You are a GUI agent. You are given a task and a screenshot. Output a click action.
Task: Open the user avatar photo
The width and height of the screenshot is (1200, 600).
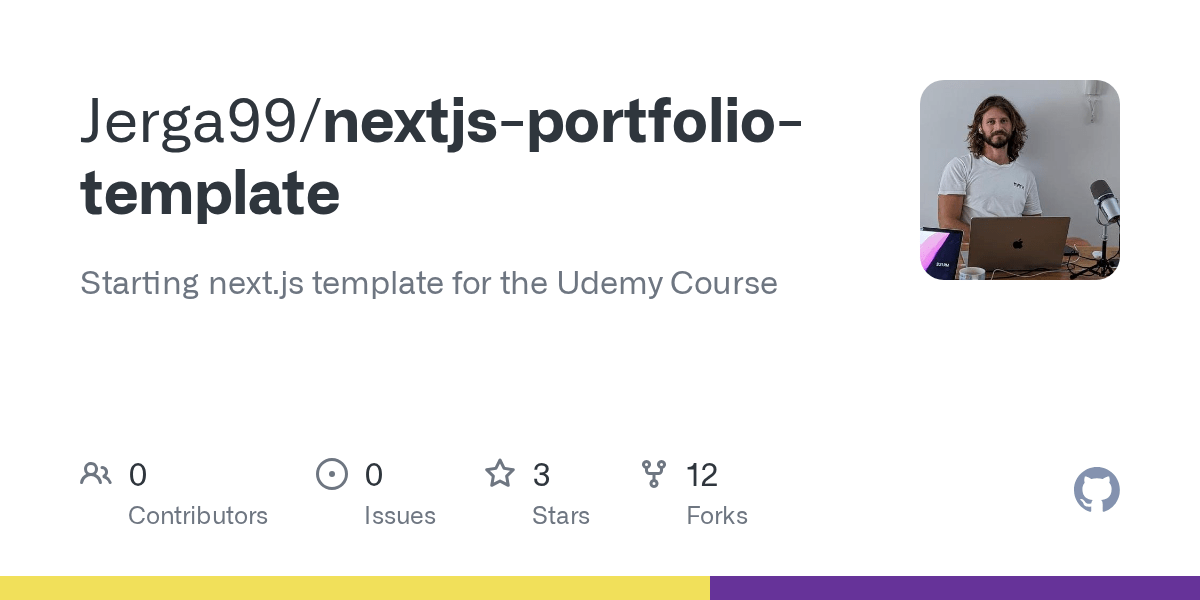point(1020,180)
